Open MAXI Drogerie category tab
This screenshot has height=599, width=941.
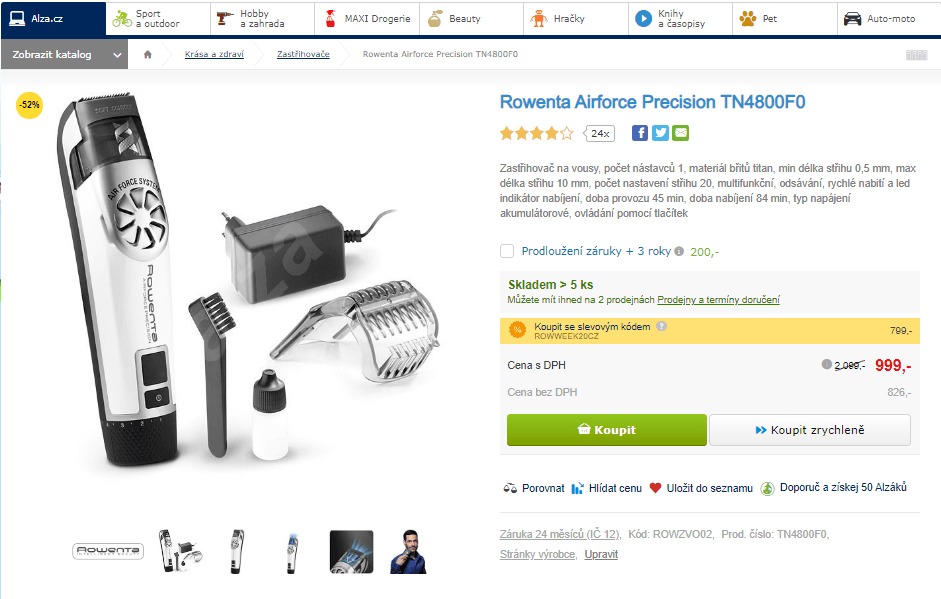click(367, 19)
